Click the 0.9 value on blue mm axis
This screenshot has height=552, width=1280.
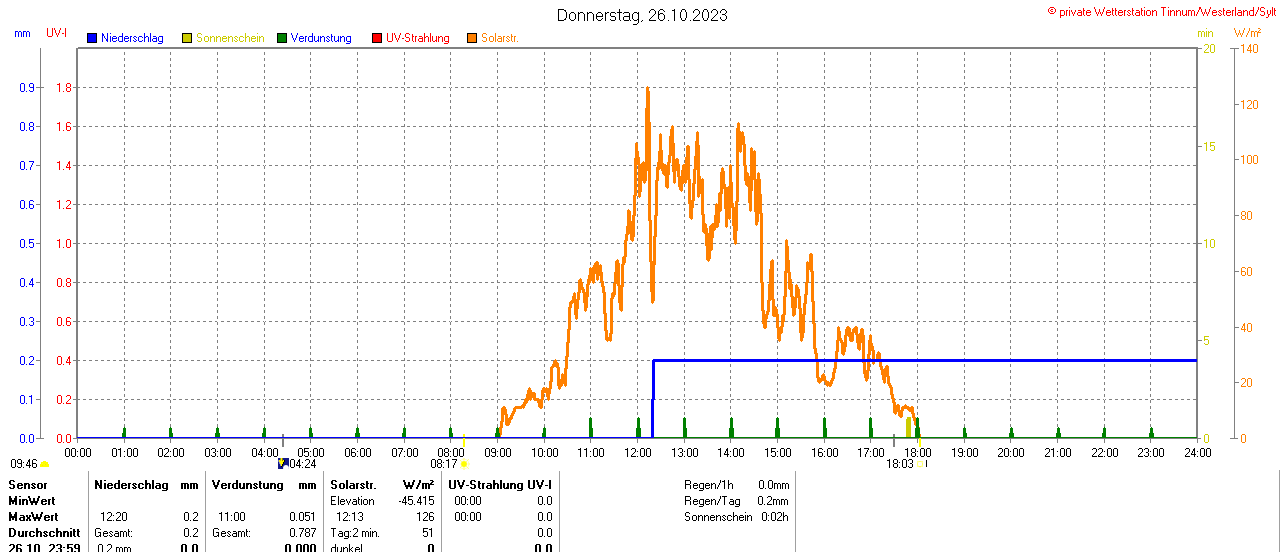(x=27, y=88)
